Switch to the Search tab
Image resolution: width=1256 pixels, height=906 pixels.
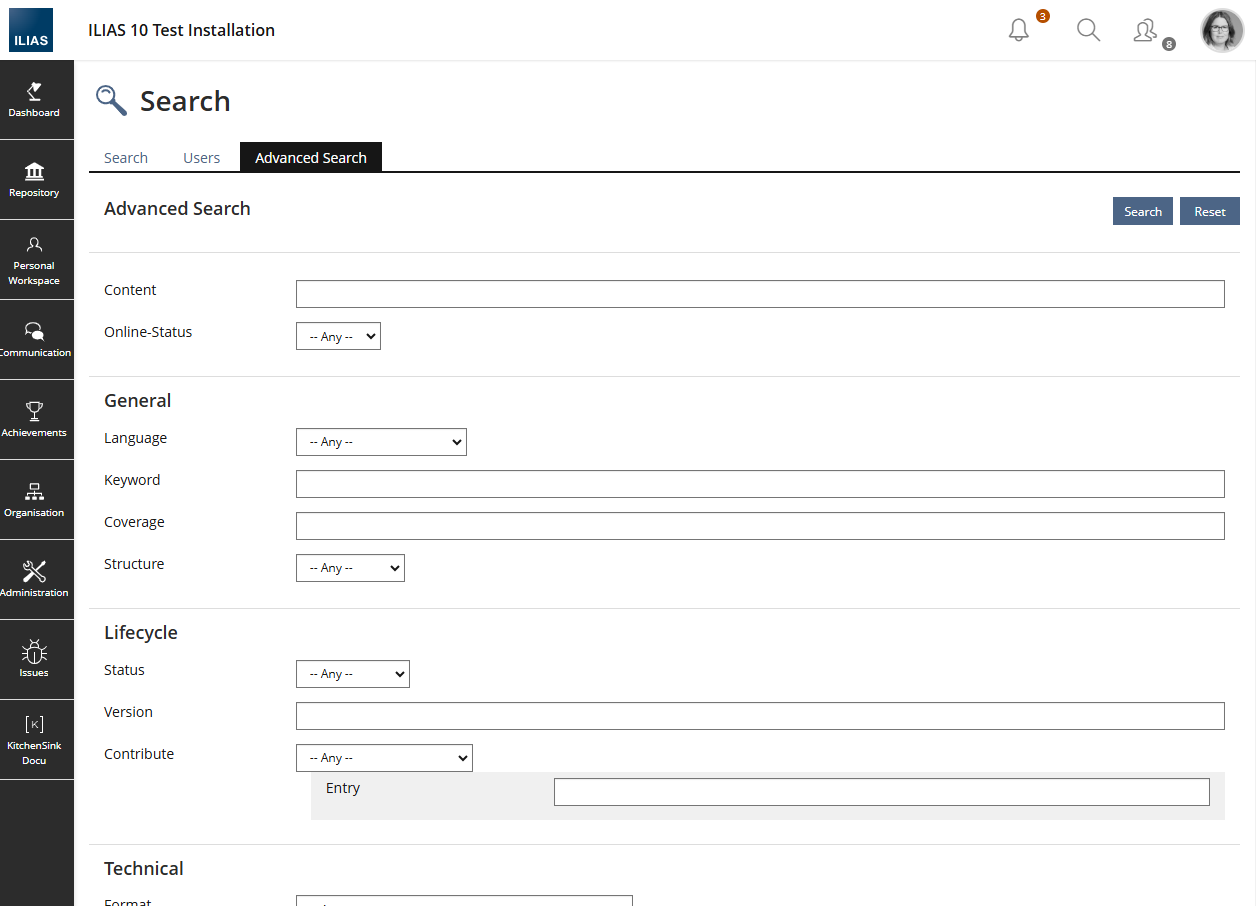126,158
